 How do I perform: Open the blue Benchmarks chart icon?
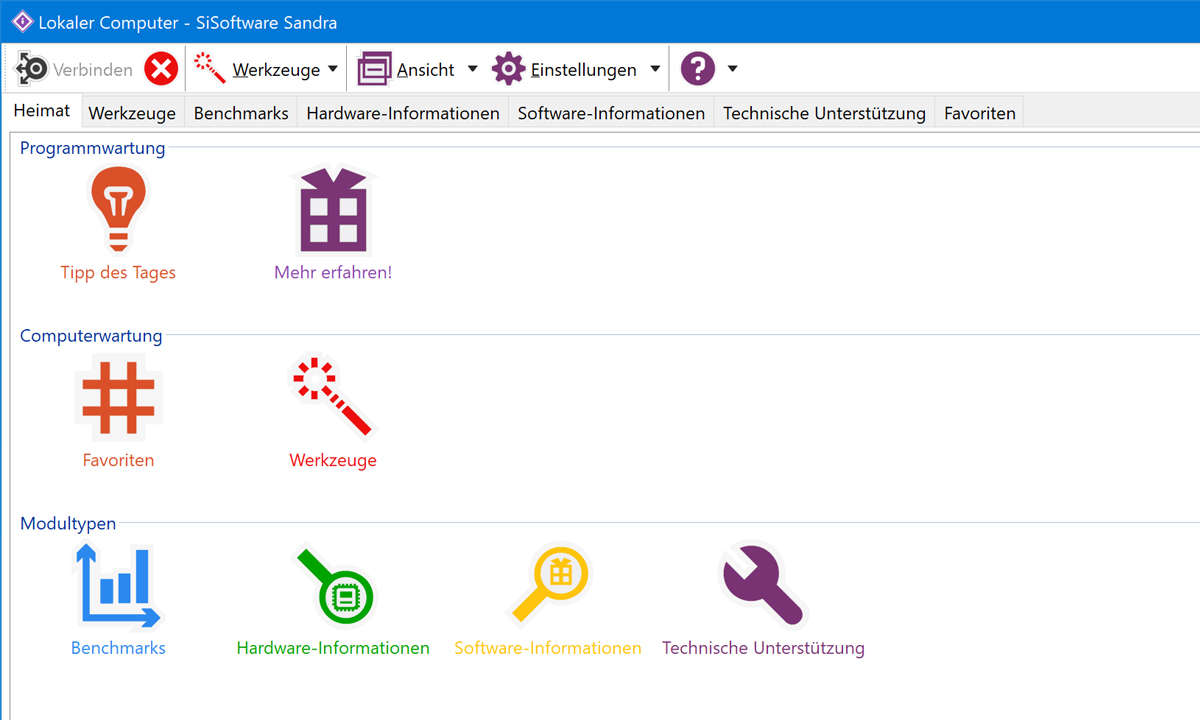[x=118, y=586]
